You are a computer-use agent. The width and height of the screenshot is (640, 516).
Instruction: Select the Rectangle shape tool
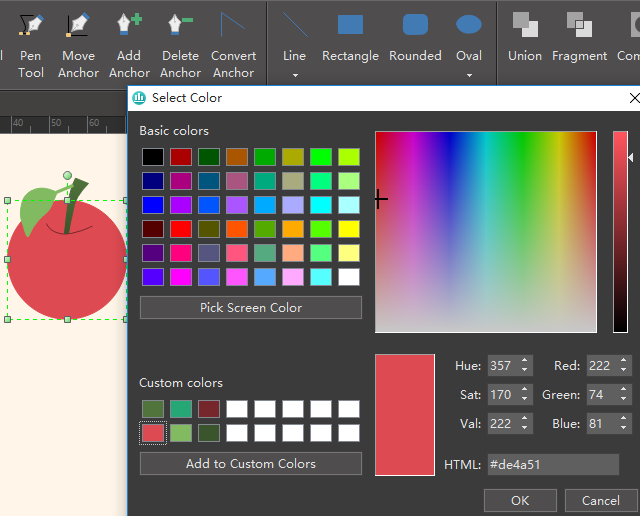click(x=350, y=38)
